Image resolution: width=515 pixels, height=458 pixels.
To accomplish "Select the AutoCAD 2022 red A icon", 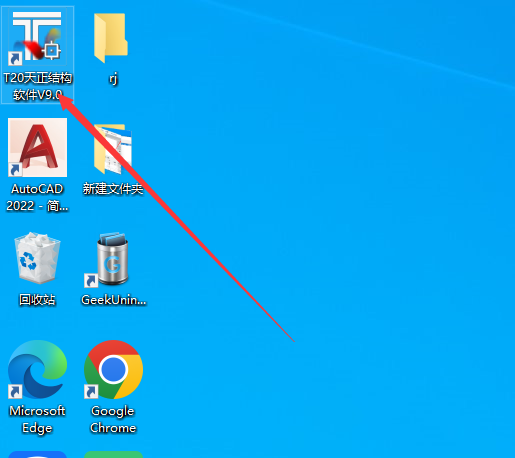I will [x=37, y=147].
